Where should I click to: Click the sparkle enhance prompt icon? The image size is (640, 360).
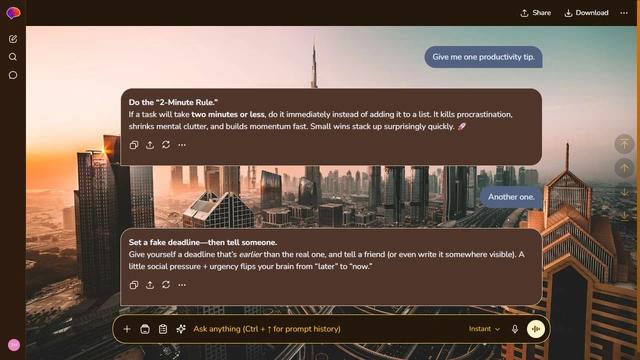pyautogui.click(x=181, y=329)
